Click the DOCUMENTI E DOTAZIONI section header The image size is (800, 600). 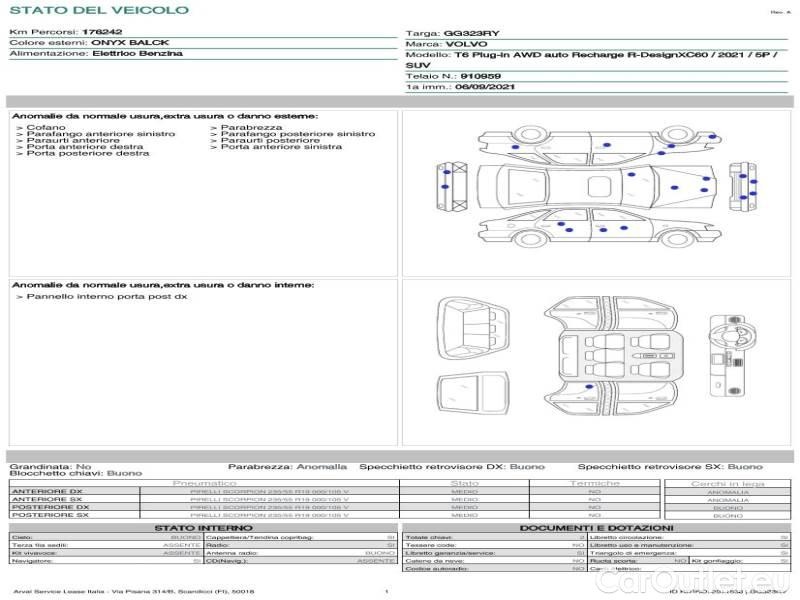pos(596,528)
